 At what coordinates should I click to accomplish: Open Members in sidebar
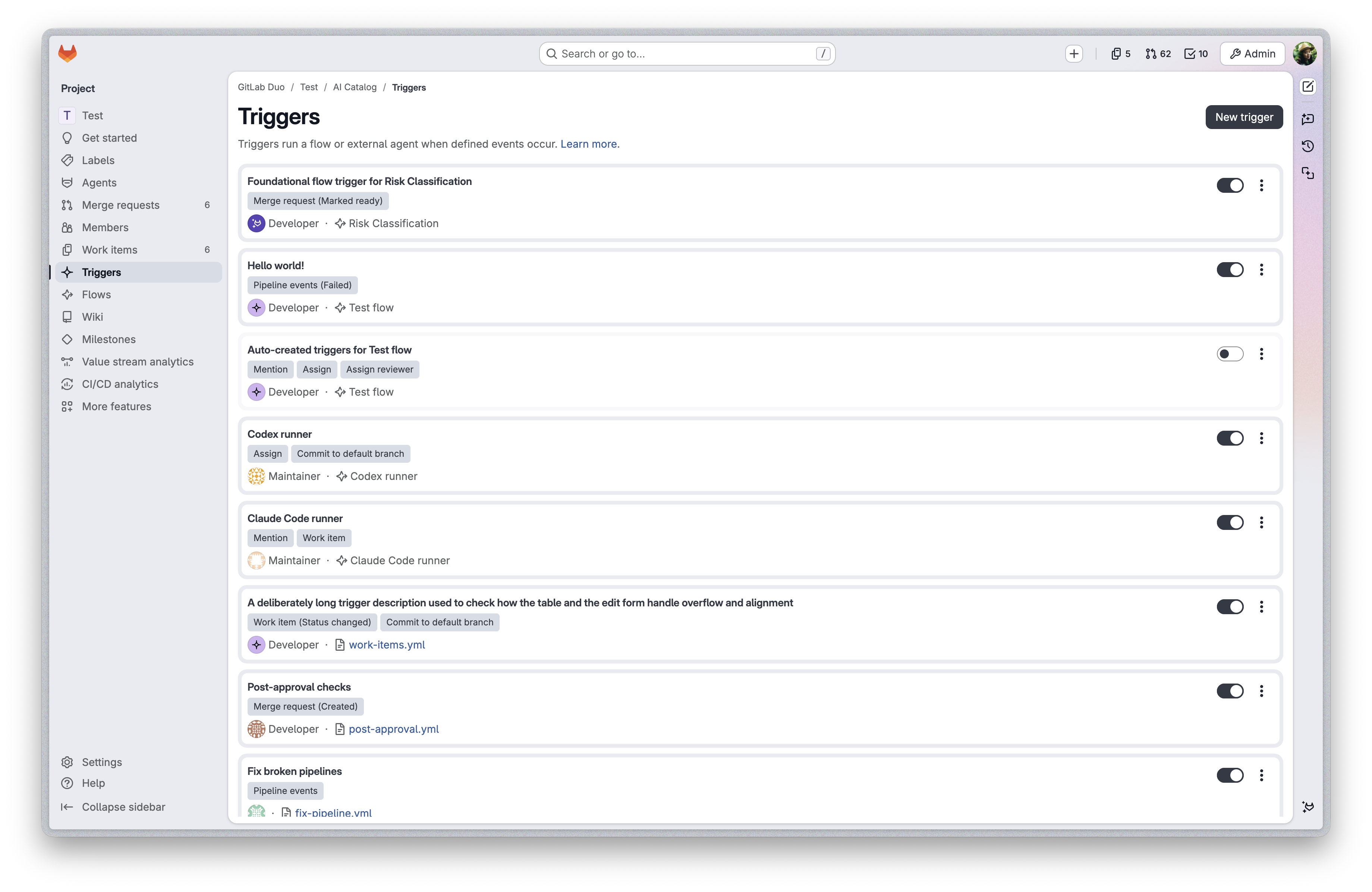point(138,227)
